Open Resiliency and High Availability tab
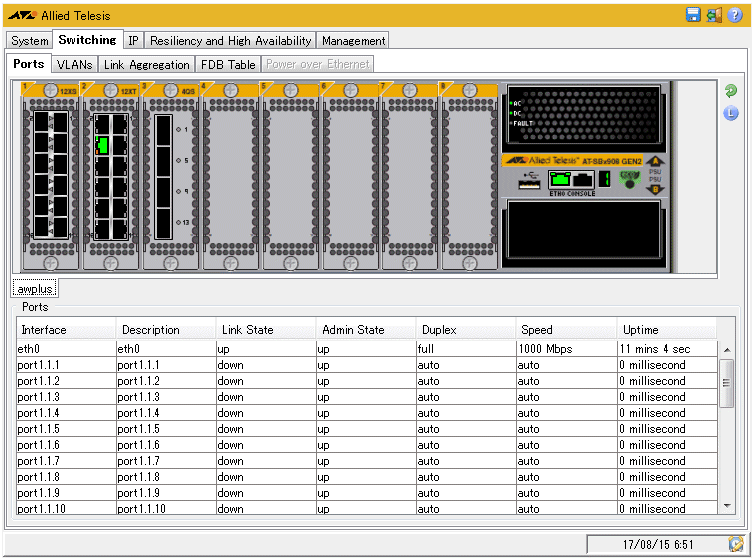754x559 pixels. (x=230, y=41)
